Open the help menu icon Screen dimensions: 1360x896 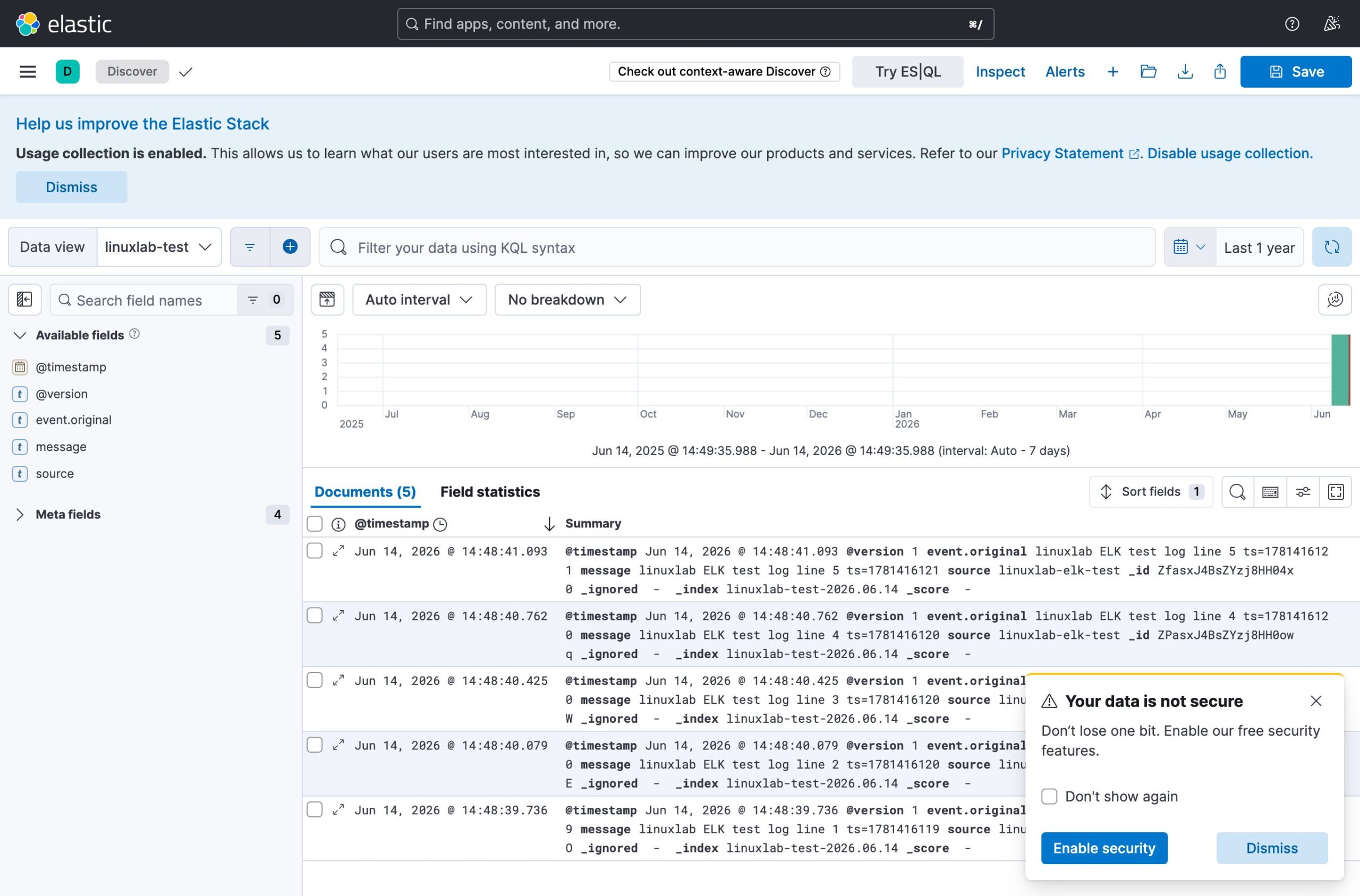1292,24
